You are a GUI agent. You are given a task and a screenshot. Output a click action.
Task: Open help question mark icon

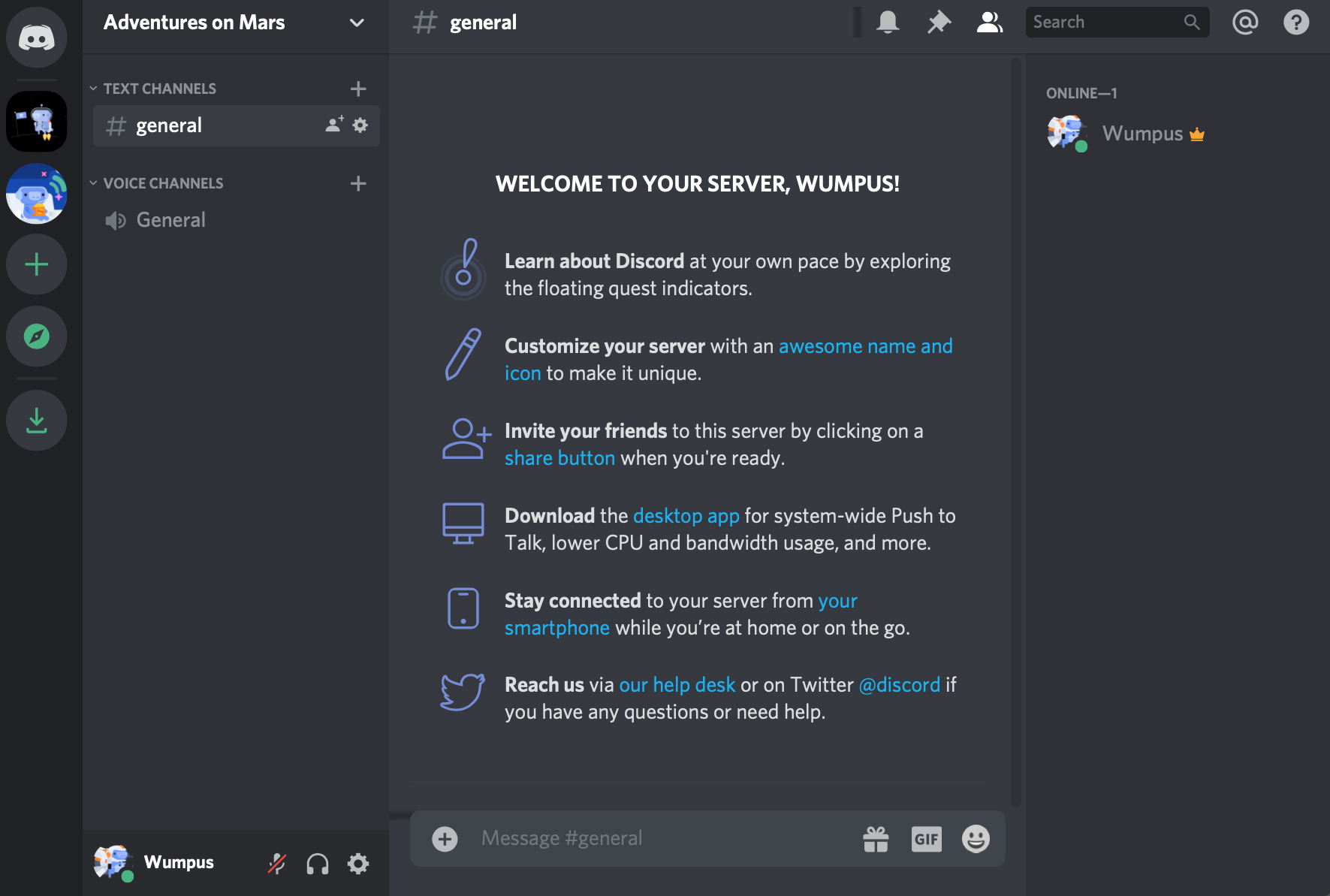click(x=1296, y=23)
